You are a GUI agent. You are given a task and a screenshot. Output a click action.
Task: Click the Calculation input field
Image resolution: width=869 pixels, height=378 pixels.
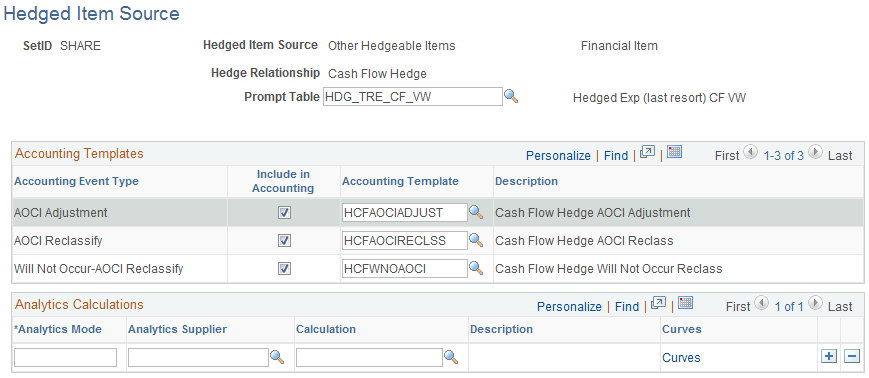tap(369, 357)
